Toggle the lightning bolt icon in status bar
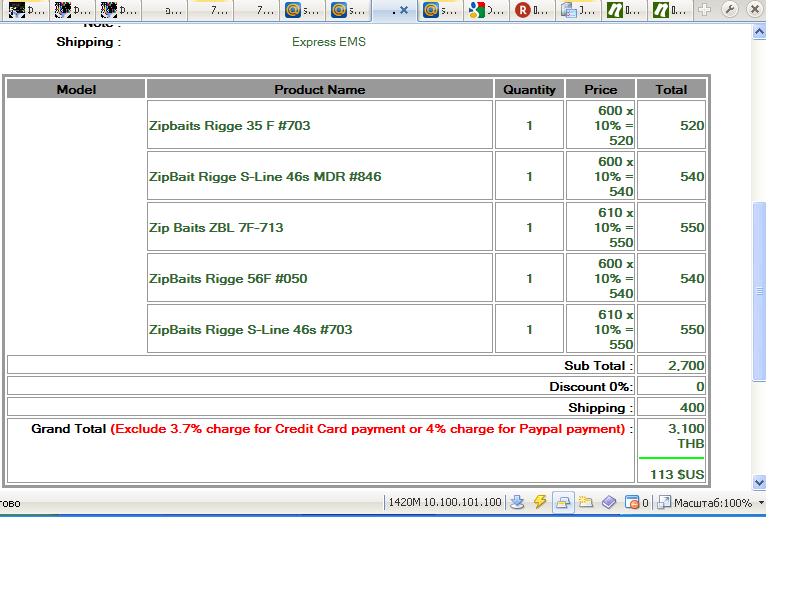800x600 pixels. pos(540,502)
